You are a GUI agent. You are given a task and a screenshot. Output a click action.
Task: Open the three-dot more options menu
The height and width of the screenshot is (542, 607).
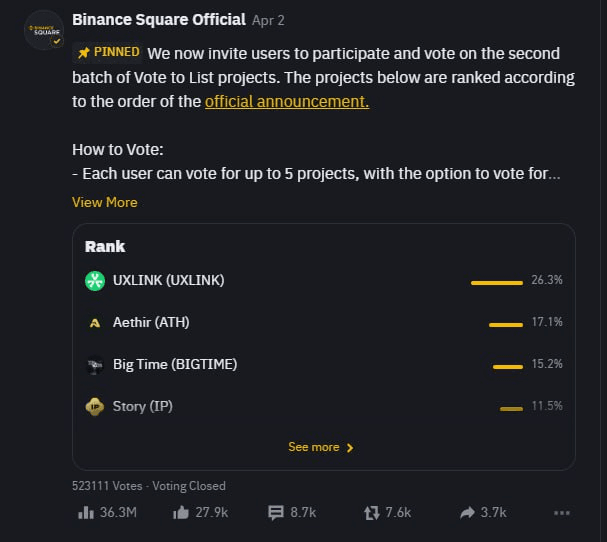pyautogui.click(x=562, y=513)
